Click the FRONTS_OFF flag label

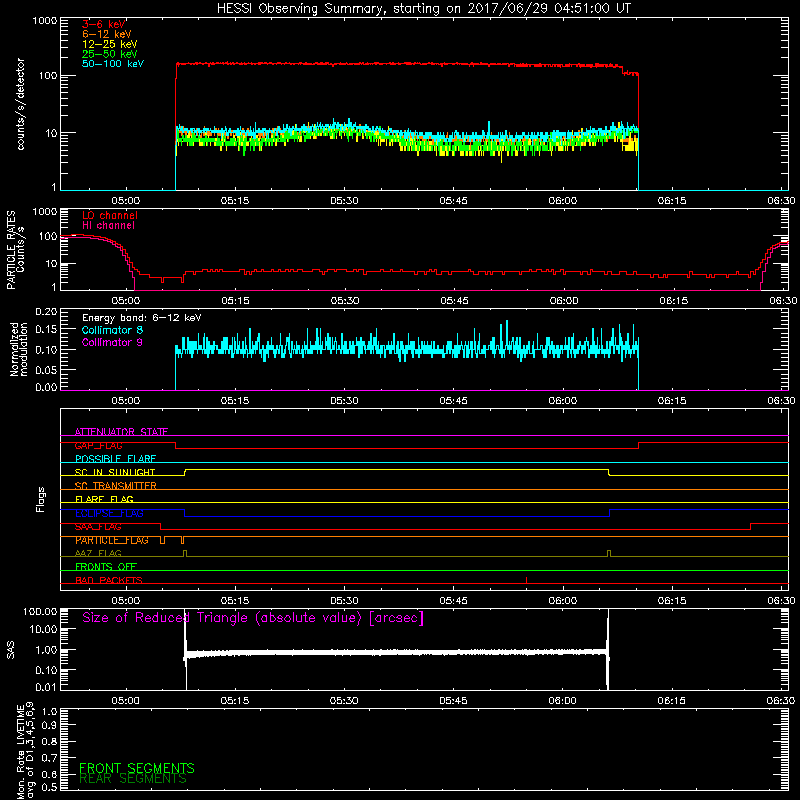click(106, 567)
